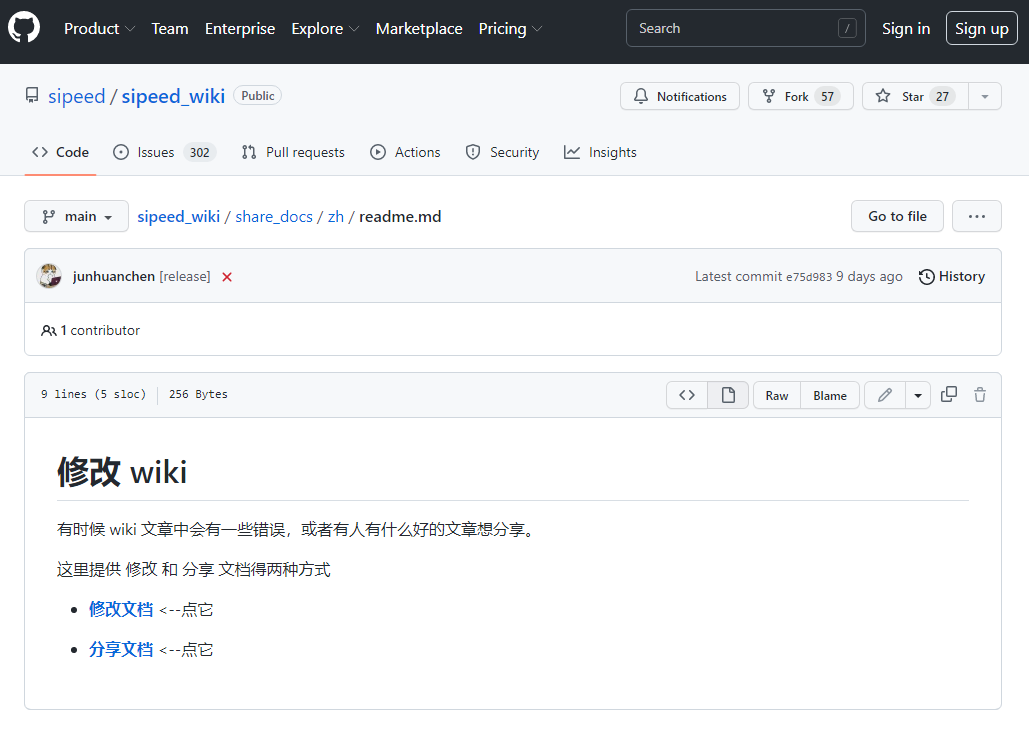Expand the Pricing menu
The image size is (1029, 730).
pyautogui.click(x=510, y=29)
